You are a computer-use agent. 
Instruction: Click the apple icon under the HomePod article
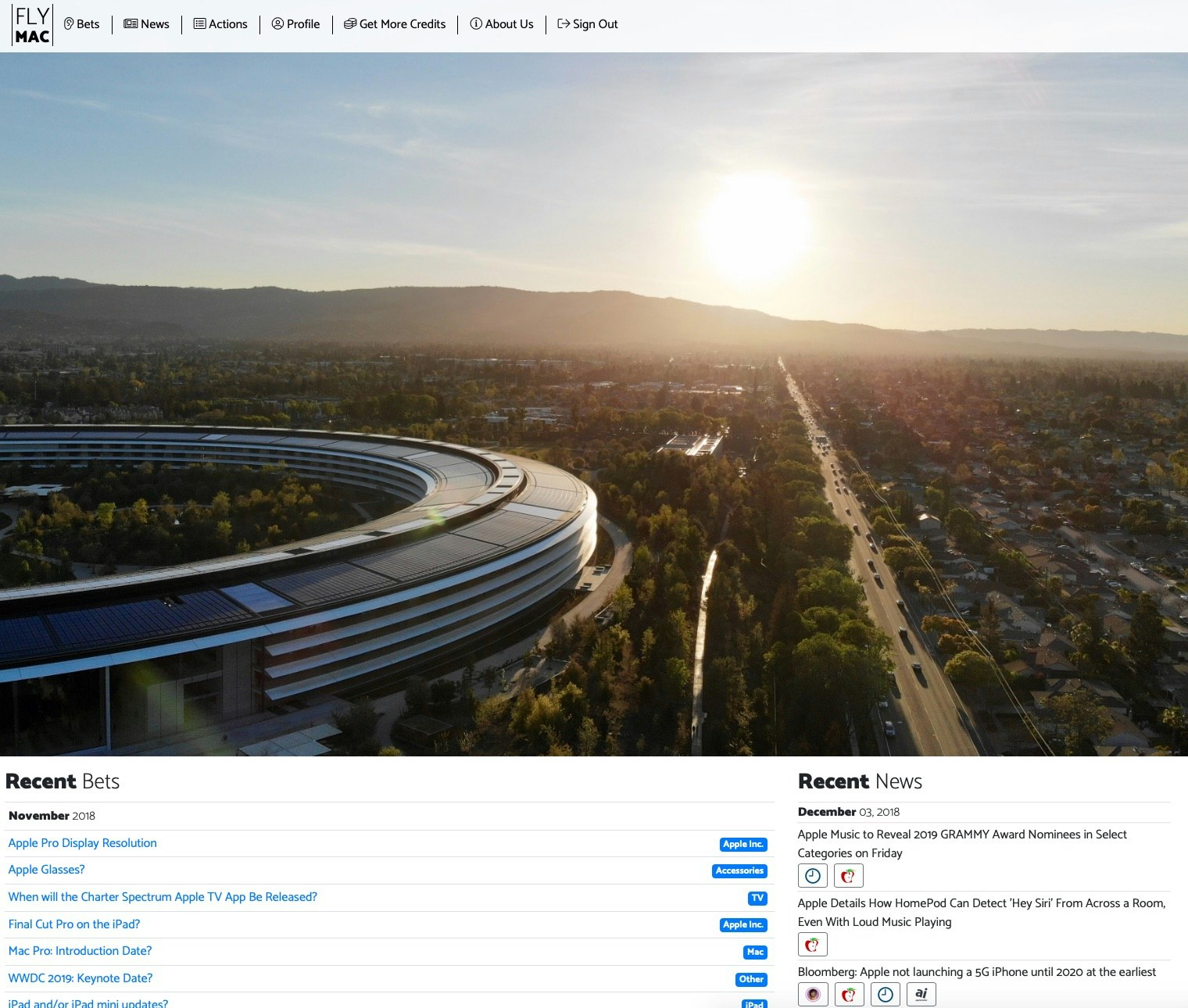coord(812,944)
